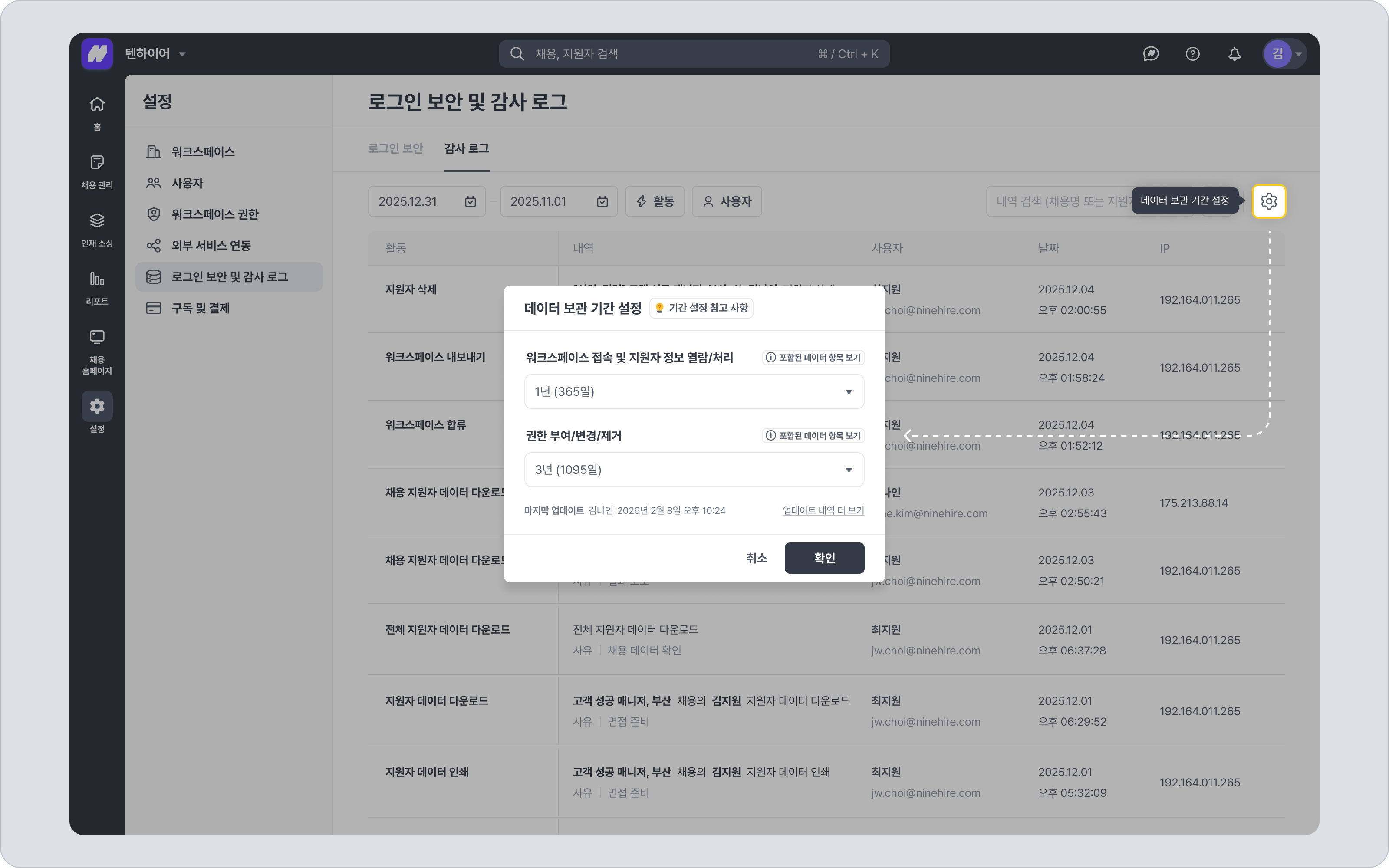This screenshot has height=868, width=1389.
Task: Click 기간 설정 참고 사항 info chip
Action: tap(701, 308)
